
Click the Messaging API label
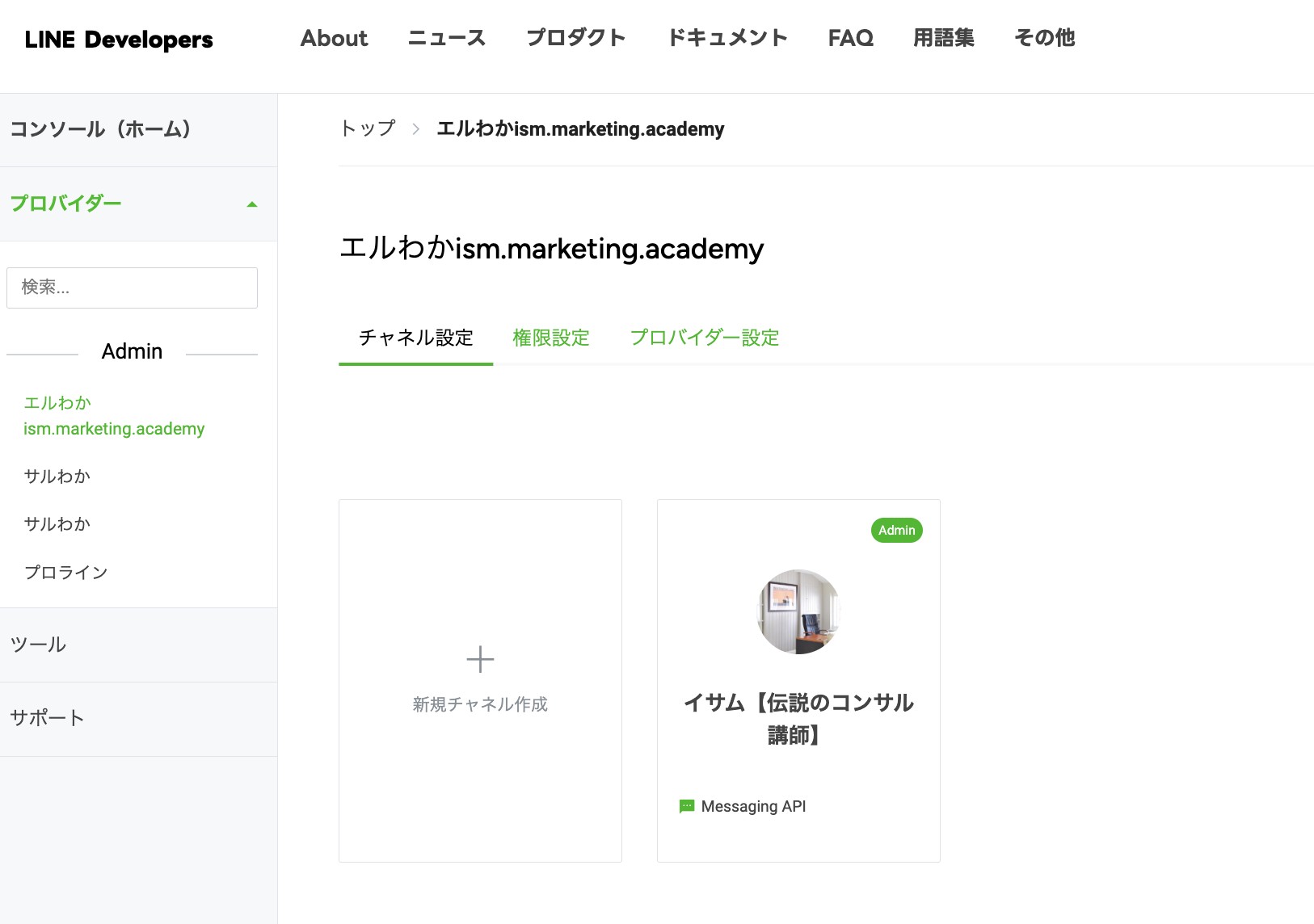point(753,806)
